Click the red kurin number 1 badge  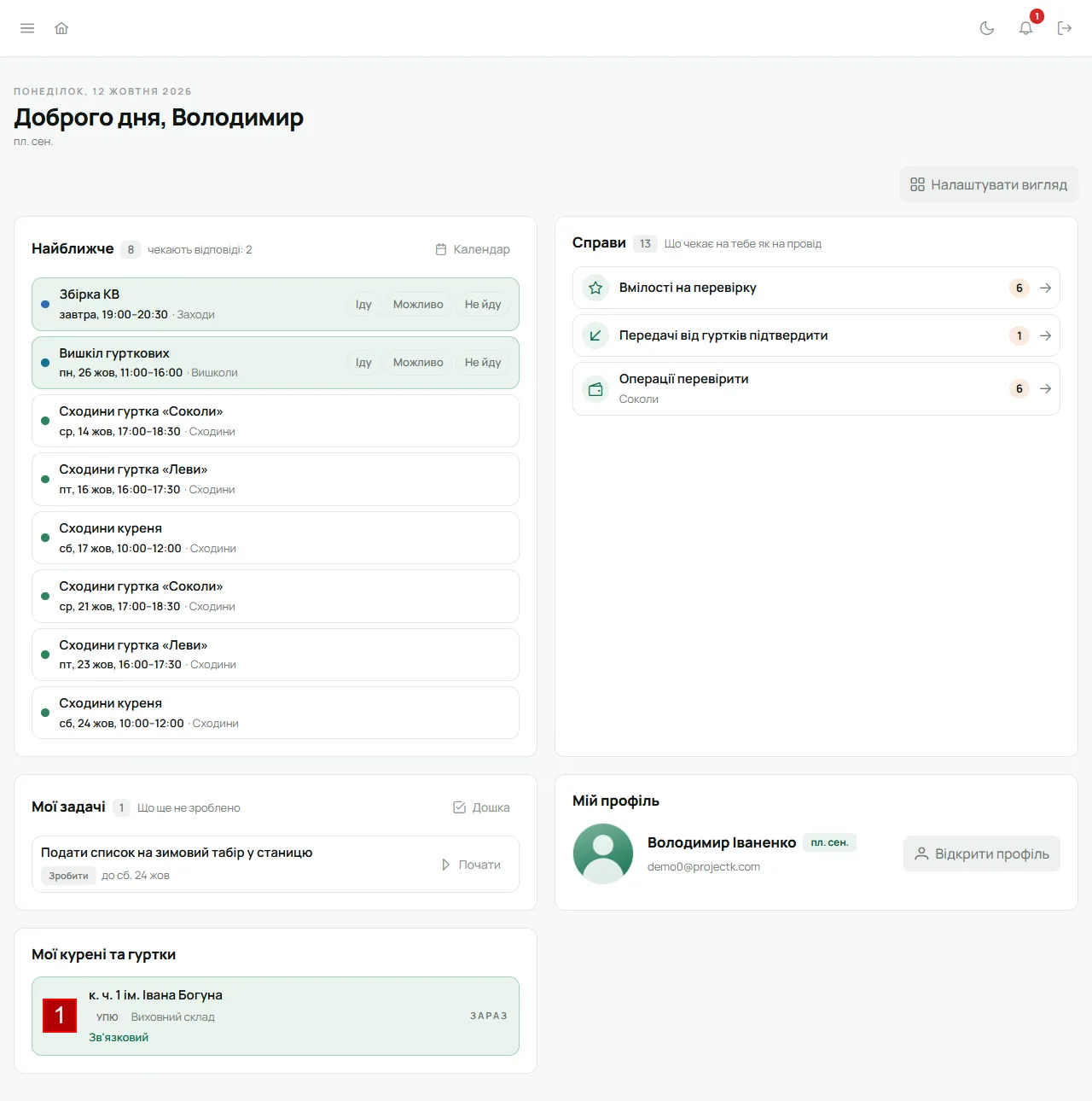[60, 1016]
